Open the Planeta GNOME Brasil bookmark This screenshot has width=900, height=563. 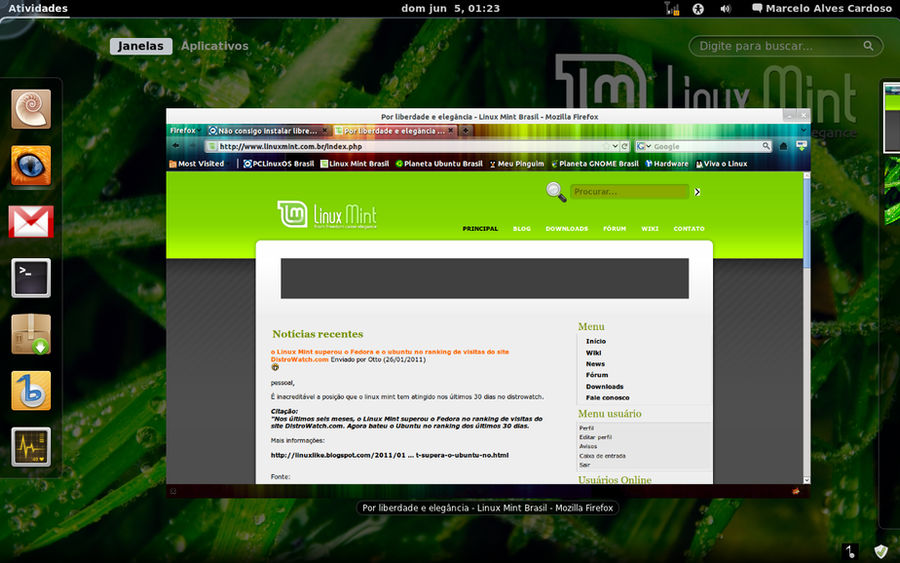pos(595,164)
